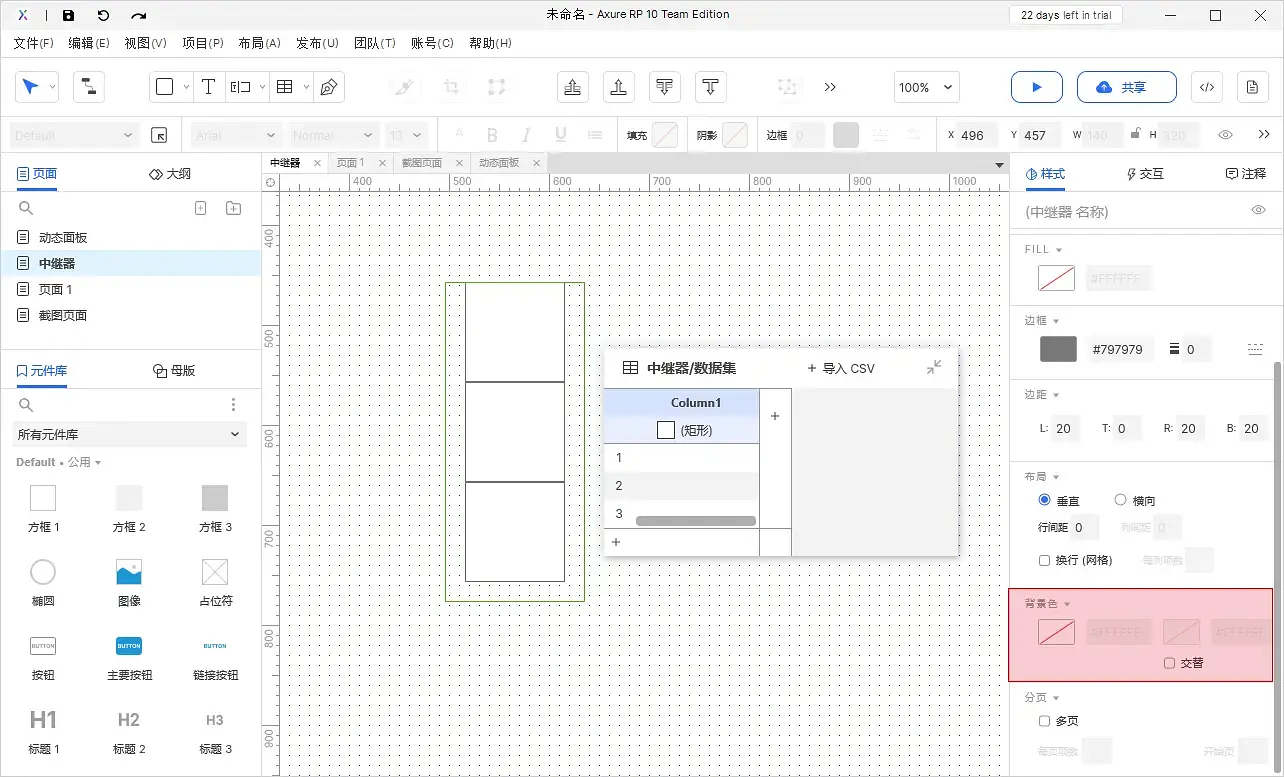
Task: Add new page icon in Pages panel
Action: click(200, 208)
